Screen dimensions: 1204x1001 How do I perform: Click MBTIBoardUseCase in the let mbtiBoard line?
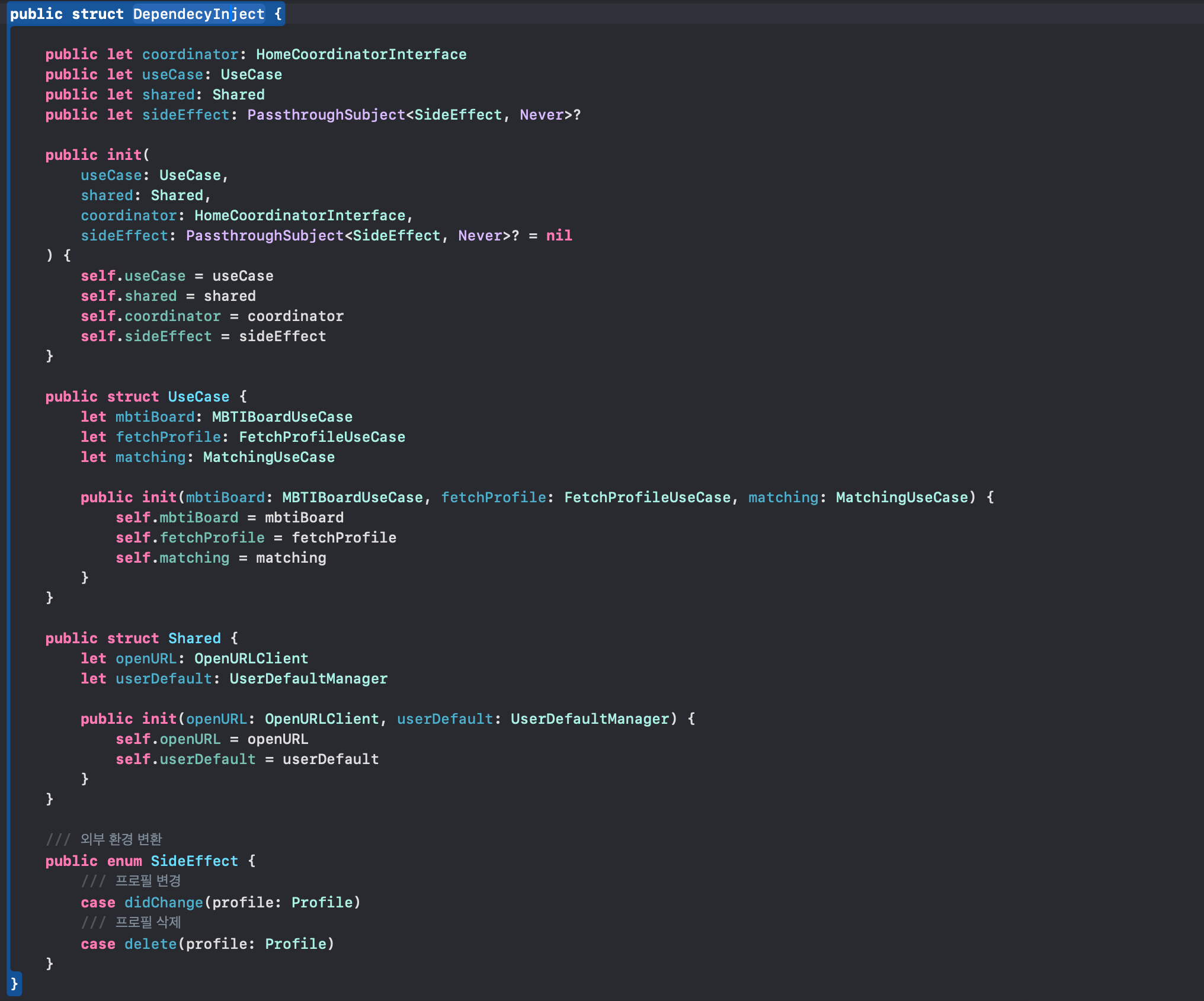[282, 417]
